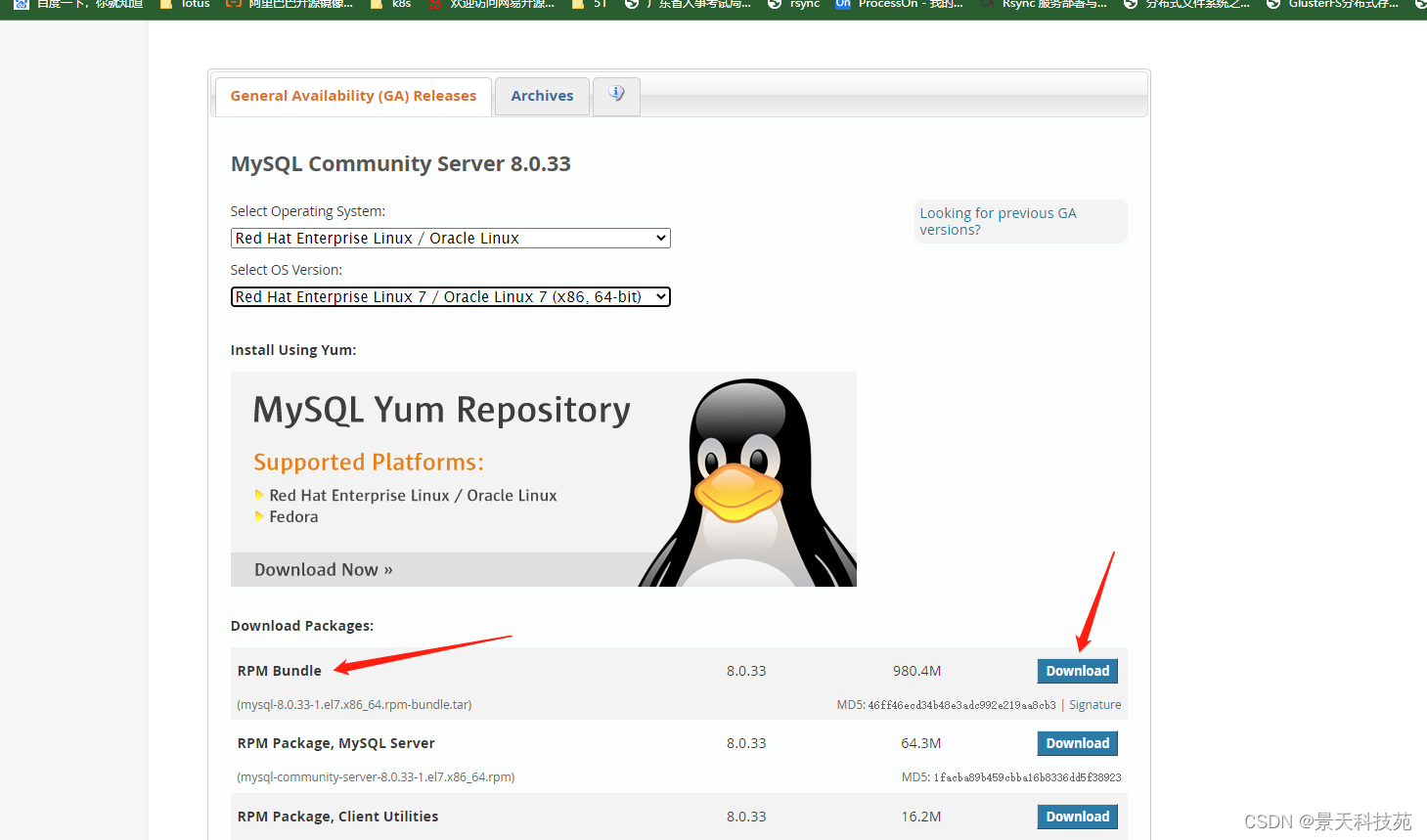Select the RPM Package, MySQL Server title
Viewport: 1427px width, 840px height.
tap(335, 743)
